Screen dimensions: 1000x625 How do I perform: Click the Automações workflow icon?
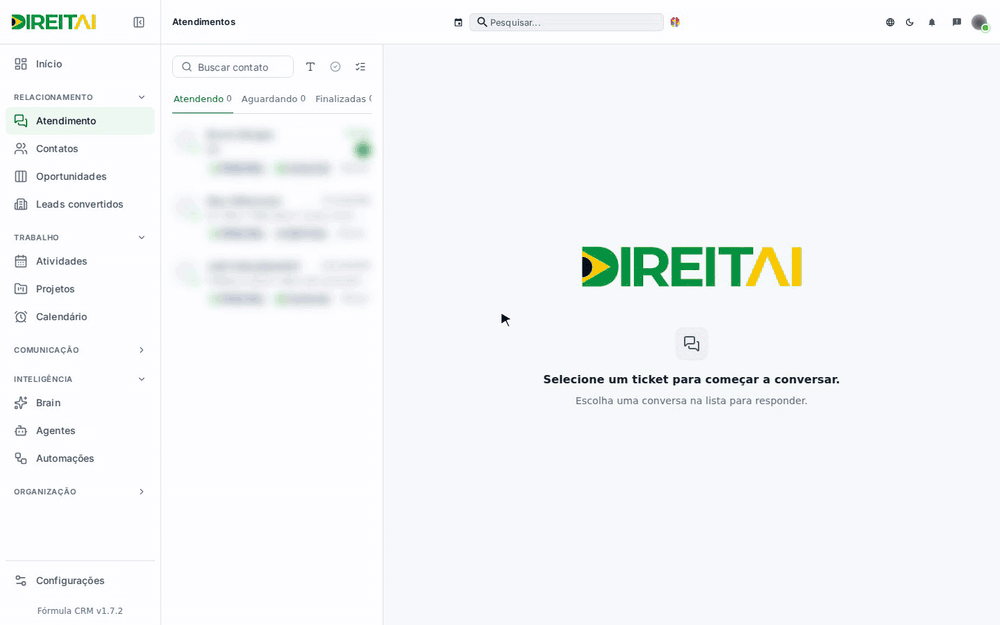click(21, 458)
